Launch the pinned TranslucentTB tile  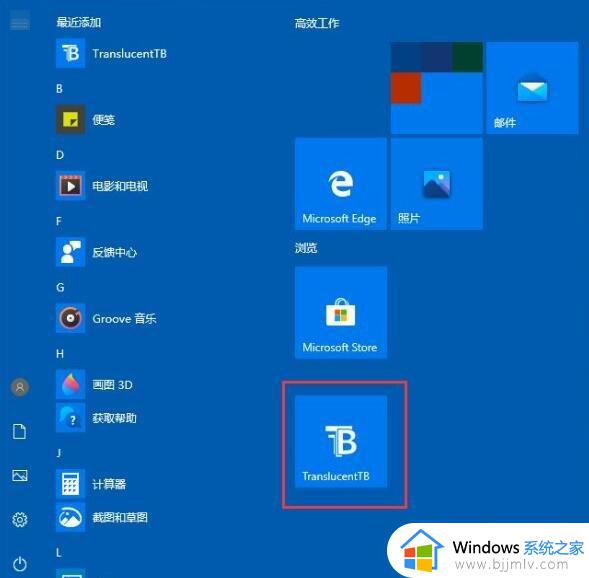coord(341,441)
